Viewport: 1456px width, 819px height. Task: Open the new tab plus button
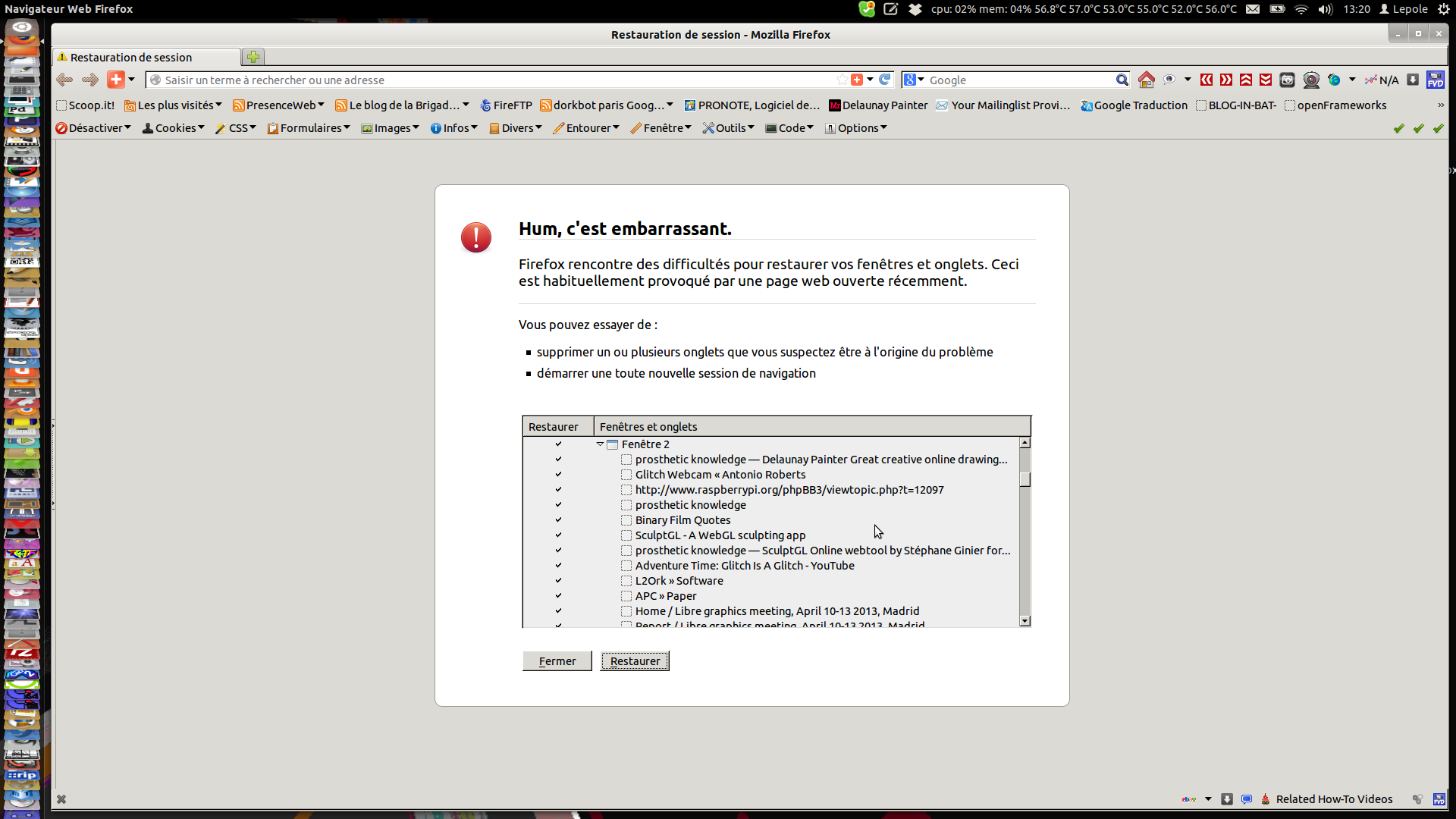[253, 57]
